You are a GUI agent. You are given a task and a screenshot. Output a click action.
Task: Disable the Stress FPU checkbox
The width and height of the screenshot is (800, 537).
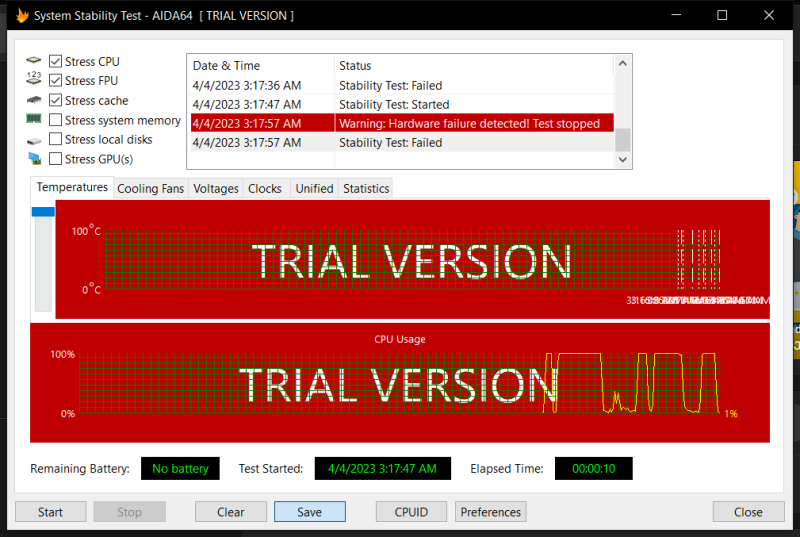pyautogui.click(x=56, y=81)
